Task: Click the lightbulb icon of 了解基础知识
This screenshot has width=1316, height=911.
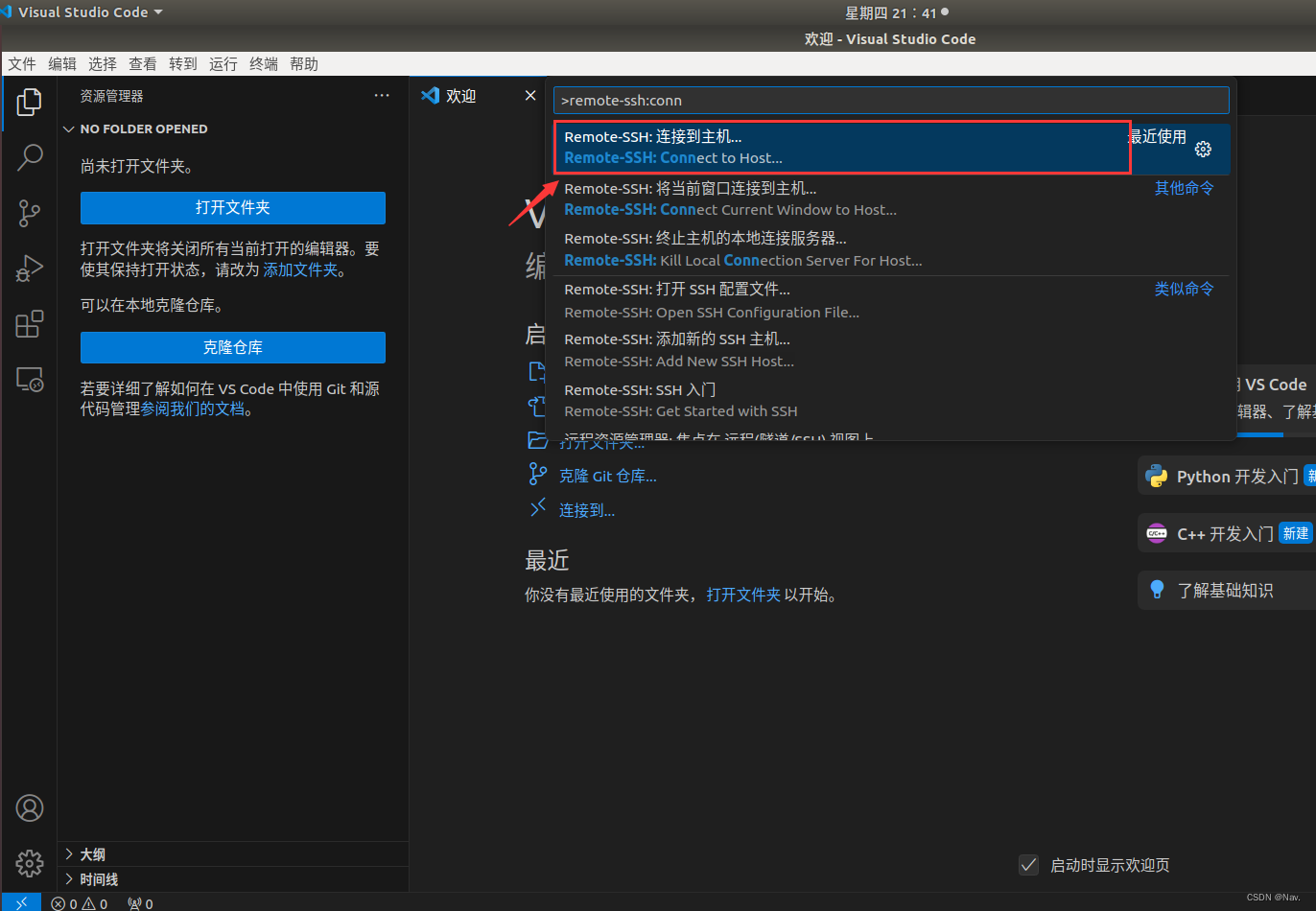Action: pos(1157,590)
